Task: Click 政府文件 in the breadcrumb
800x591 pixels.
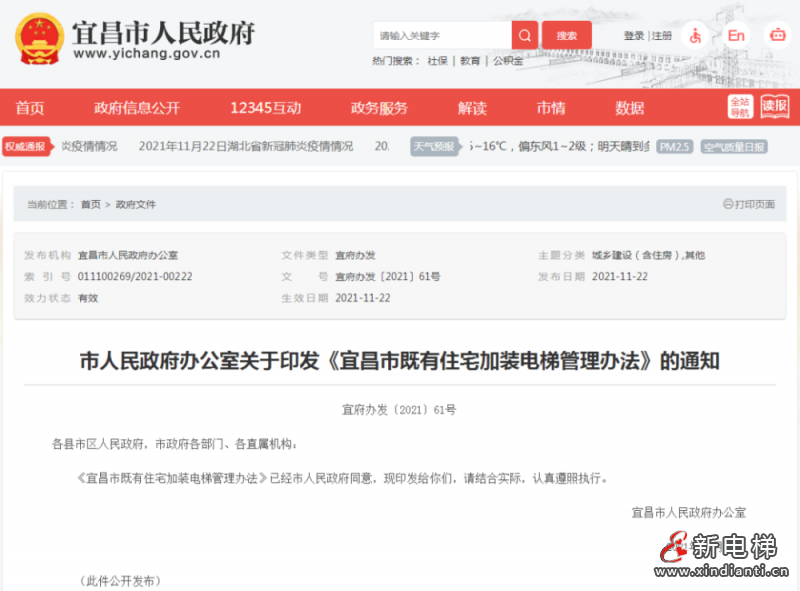Action: [136, 204]
